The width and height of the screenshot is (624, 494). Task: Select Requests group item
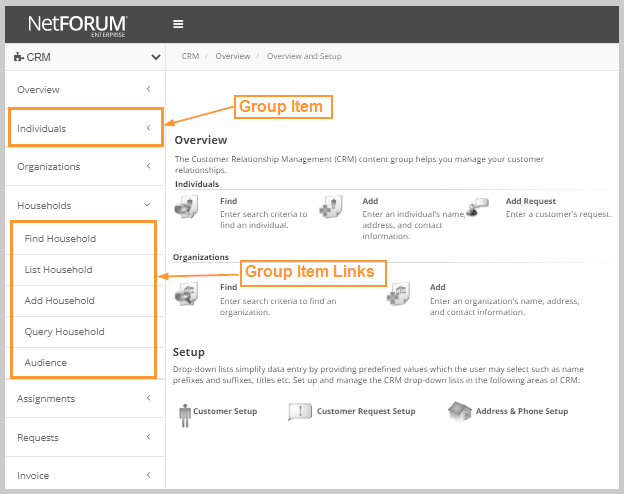(x=85, y=437)
